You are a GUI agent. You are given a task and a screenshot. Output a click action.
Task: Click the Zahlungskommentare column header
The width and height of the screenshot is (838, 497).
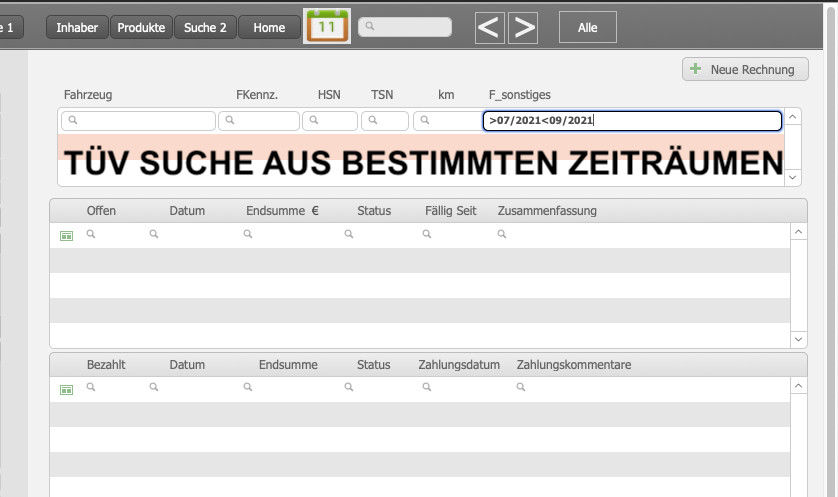(x=574, y=365)
